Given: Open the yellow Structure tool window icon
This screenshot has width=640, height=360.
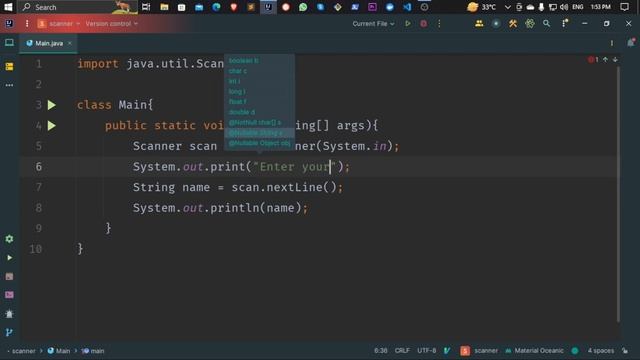Looking at the screenshot, I should click(x=9, y=67).
